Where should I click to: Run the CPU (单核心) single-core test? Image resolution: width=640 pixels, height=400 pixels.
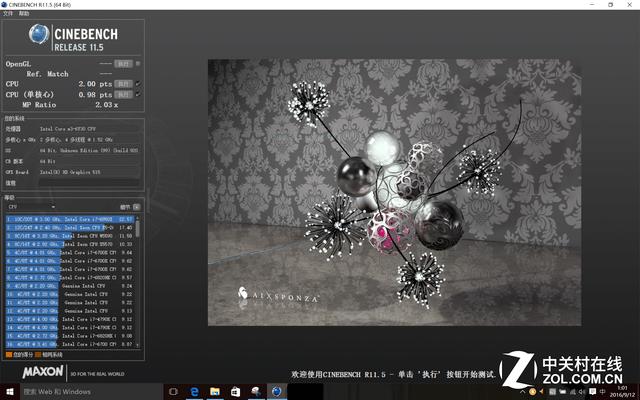click(x=123, y=94)
